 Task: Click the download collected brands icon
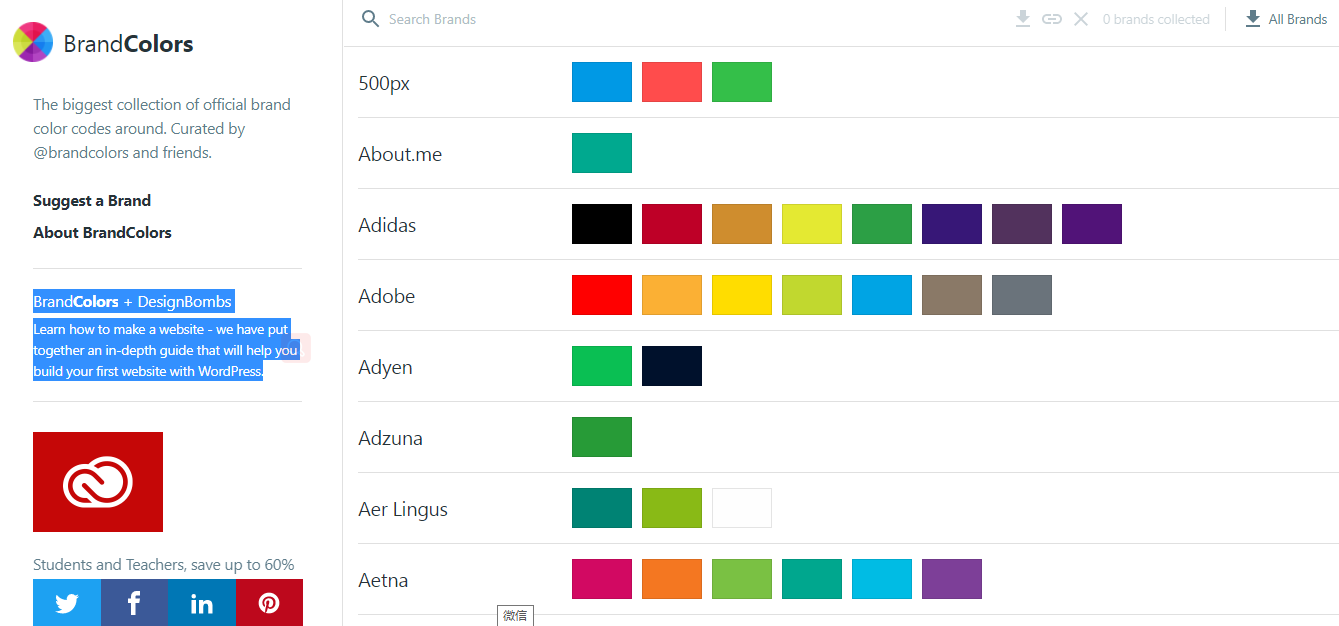coord(1022,19)
